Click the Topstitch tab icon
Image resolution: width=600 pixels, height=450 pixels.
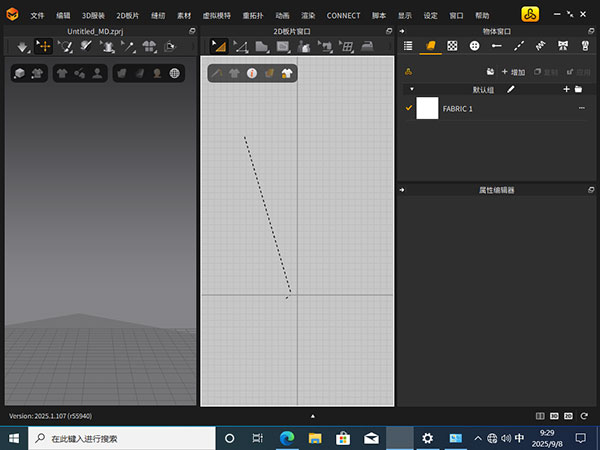coord(518,46)
